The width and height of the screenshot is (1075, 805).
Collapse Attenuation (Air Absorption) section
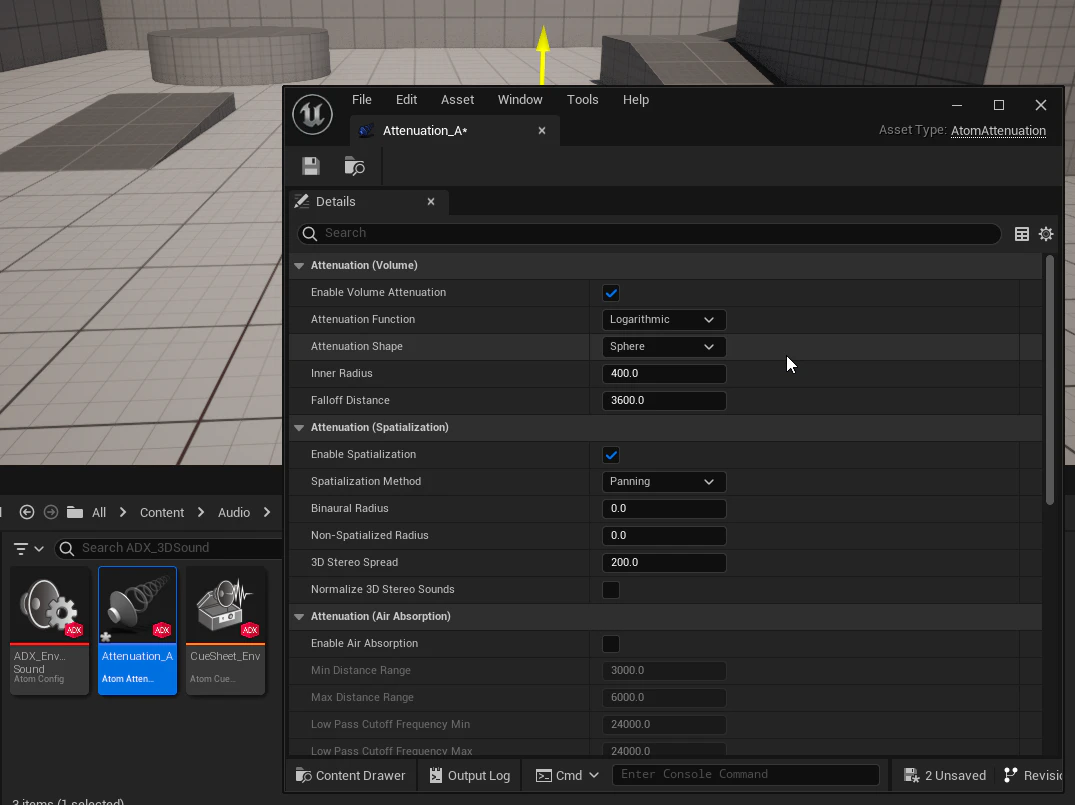[x=299, y=616]
